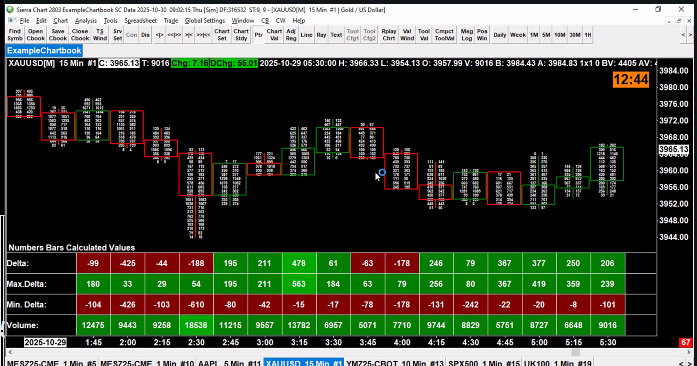Viewport: 697px width, 366px height.
Task: Select the Ray drawing tool
Action: [x=321, y=35]
